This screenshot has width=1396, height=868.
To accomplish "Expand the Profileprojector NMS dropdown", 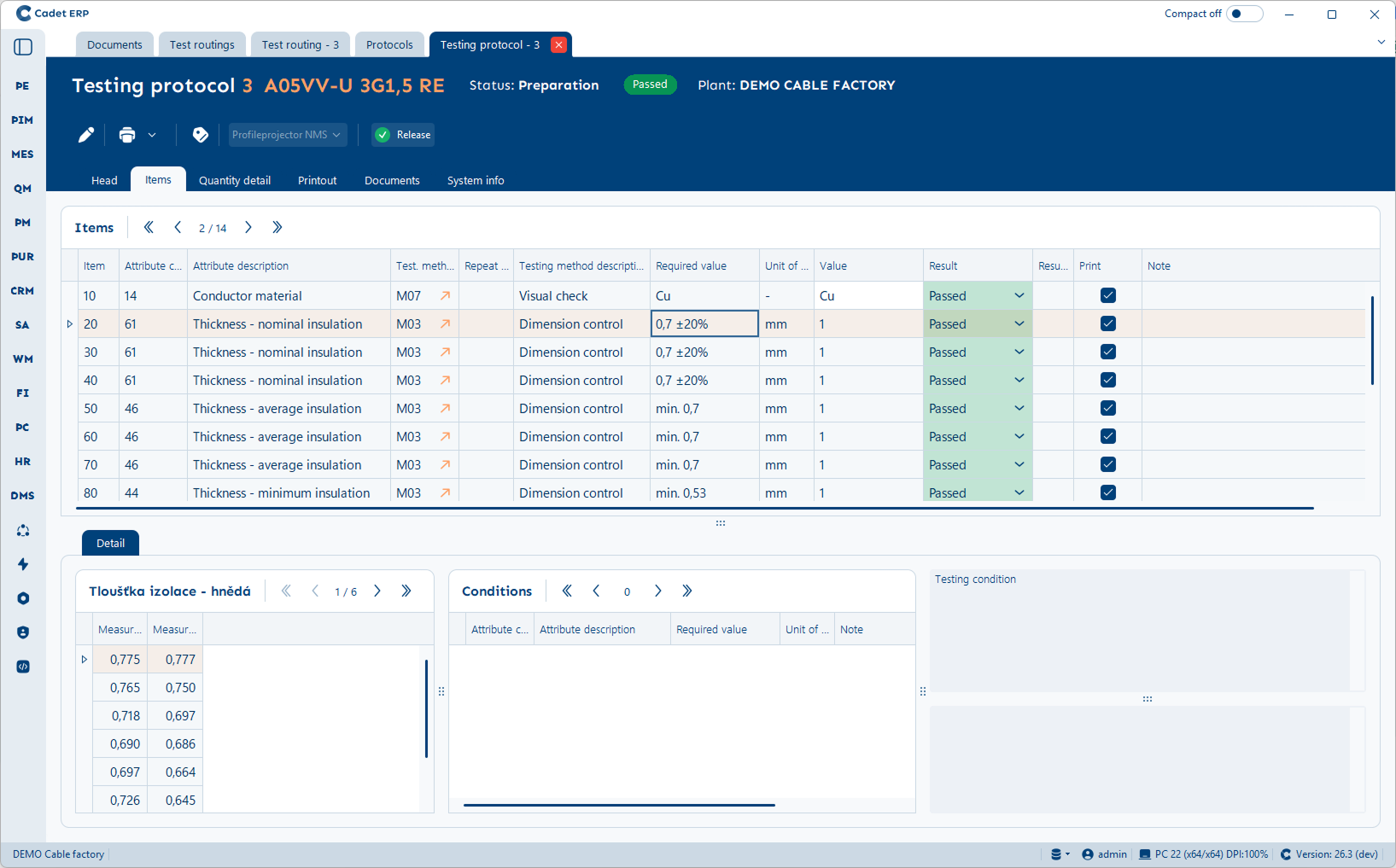I will (x=287, y=135).
